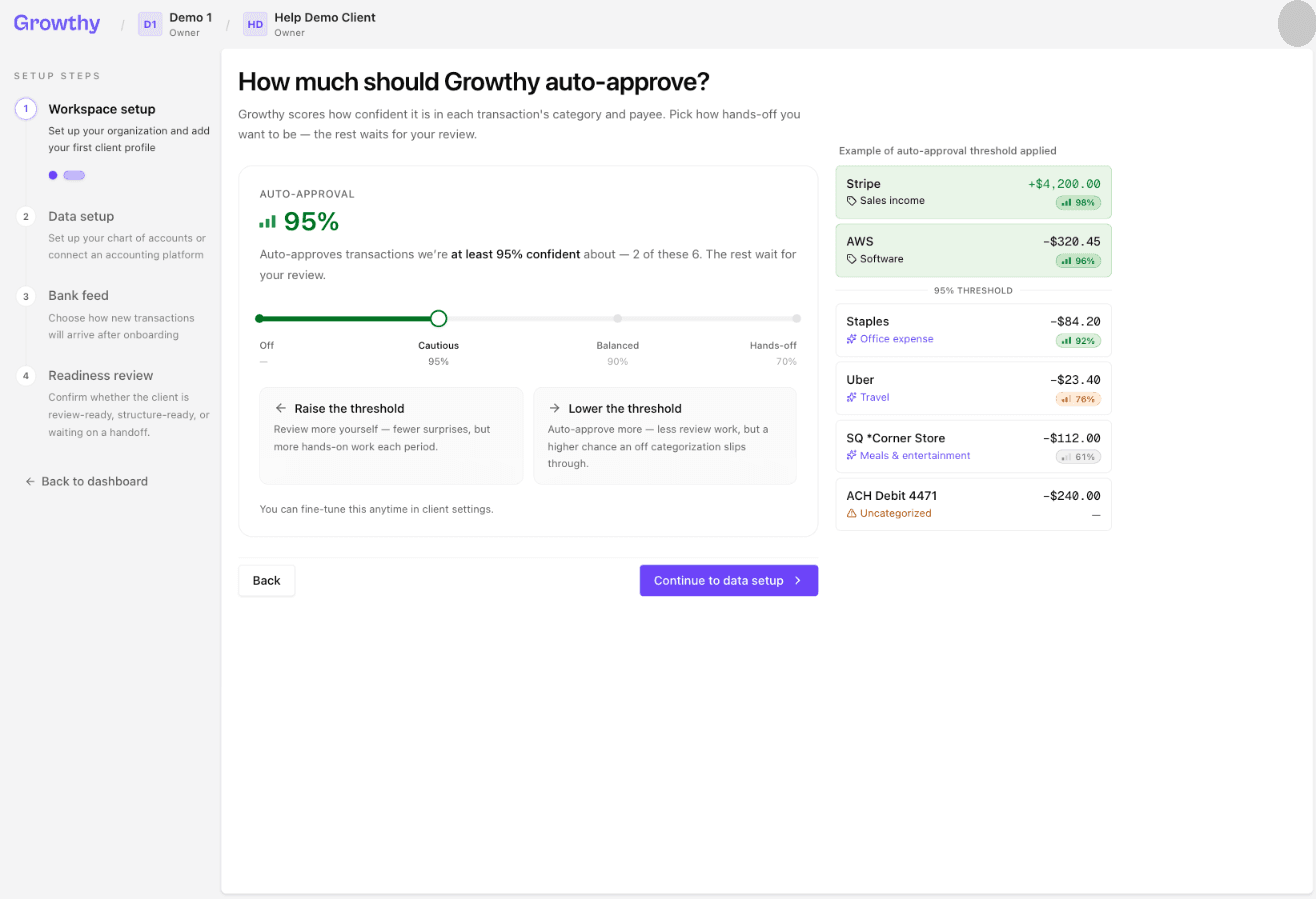This screenshot has height=899, width=1316.
Task: Open the Growthy logo home link
Action: click(57, 23)
